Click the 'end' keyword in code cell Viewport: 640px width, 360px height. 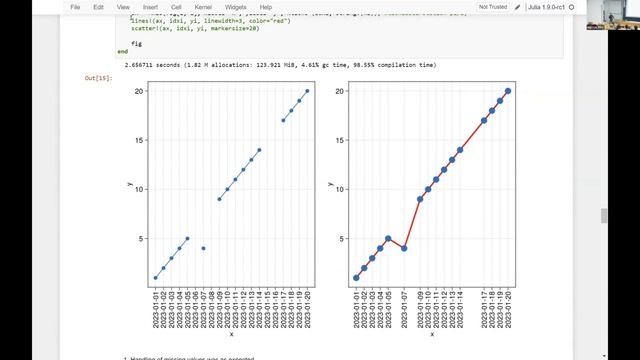(x=122, y=51)
